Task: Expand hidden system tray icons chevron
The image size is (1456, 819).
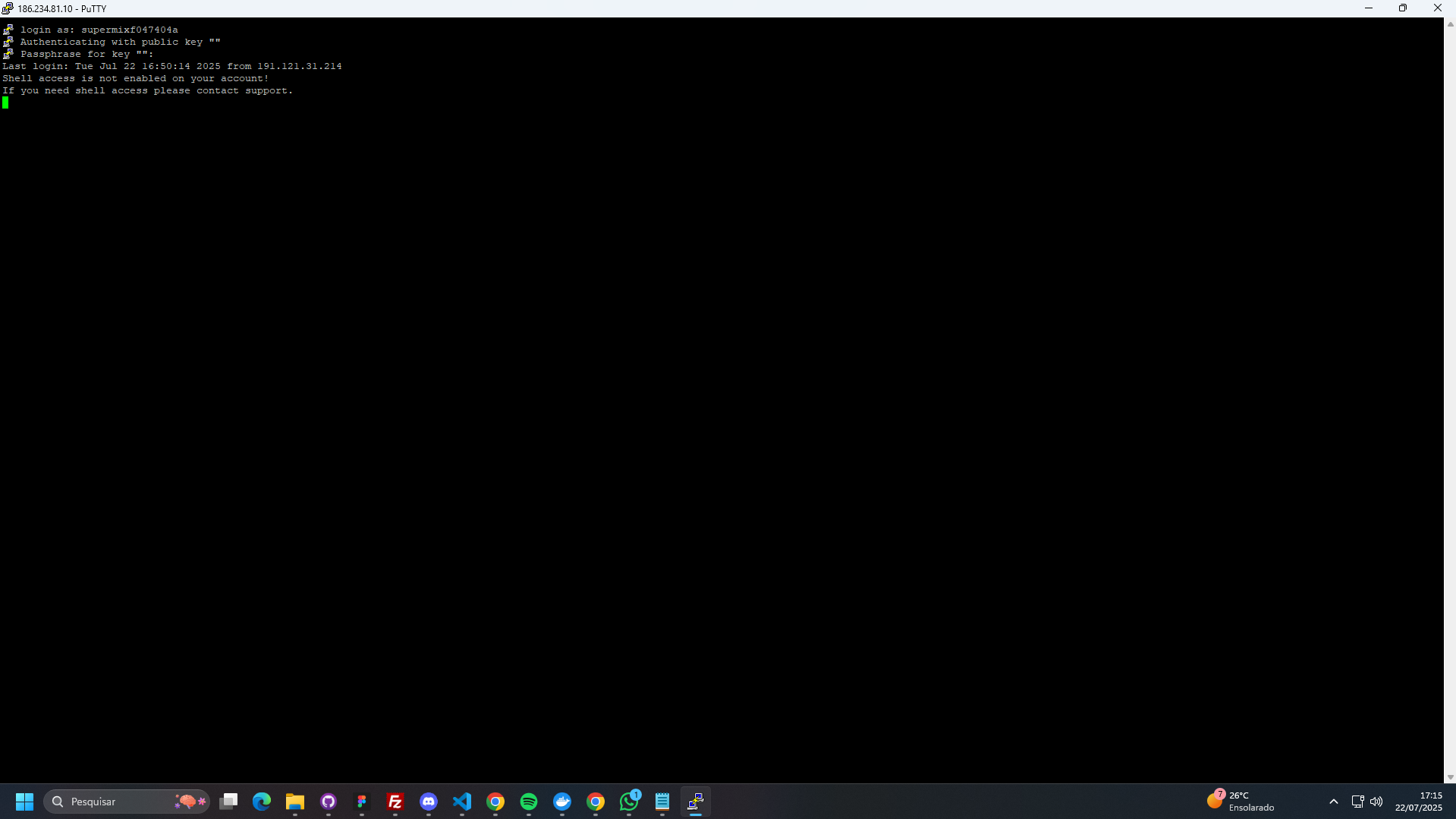Action: click(x=1334, y=802)
